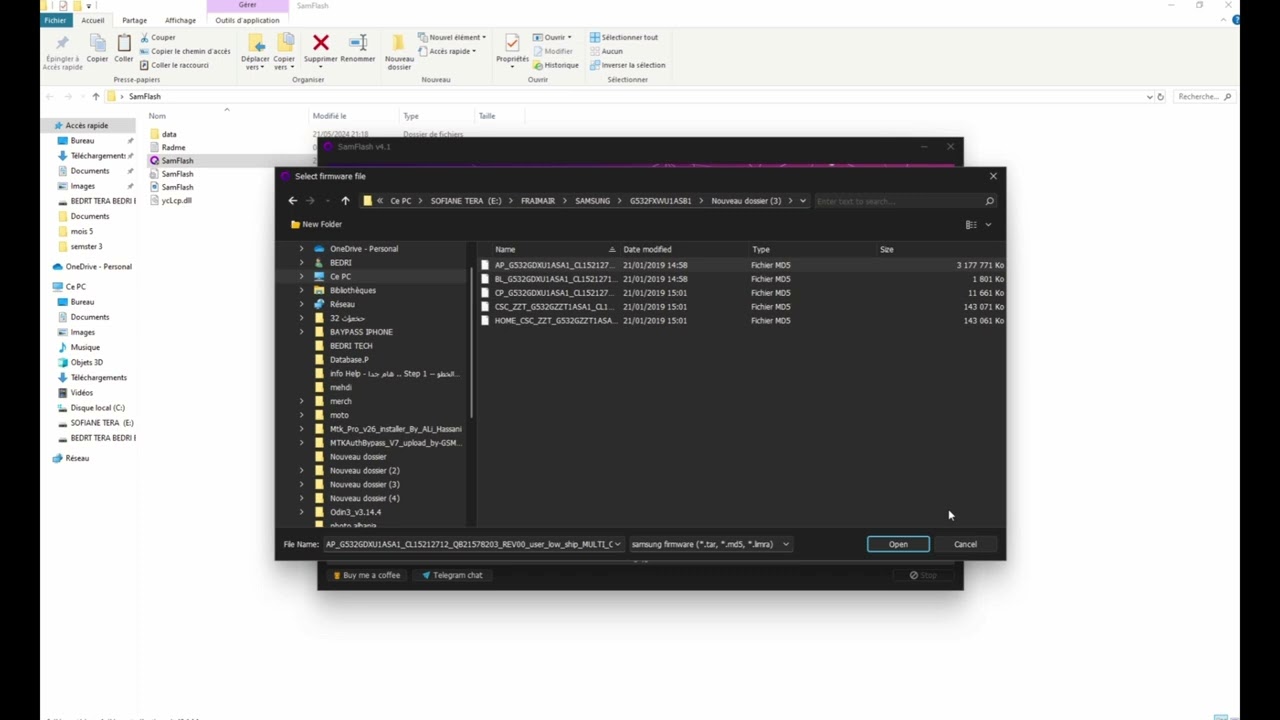This screenshot has height=720, width=1280.
Task: Click Sélectionner tout in ribbon
Action: pos(623,37)
